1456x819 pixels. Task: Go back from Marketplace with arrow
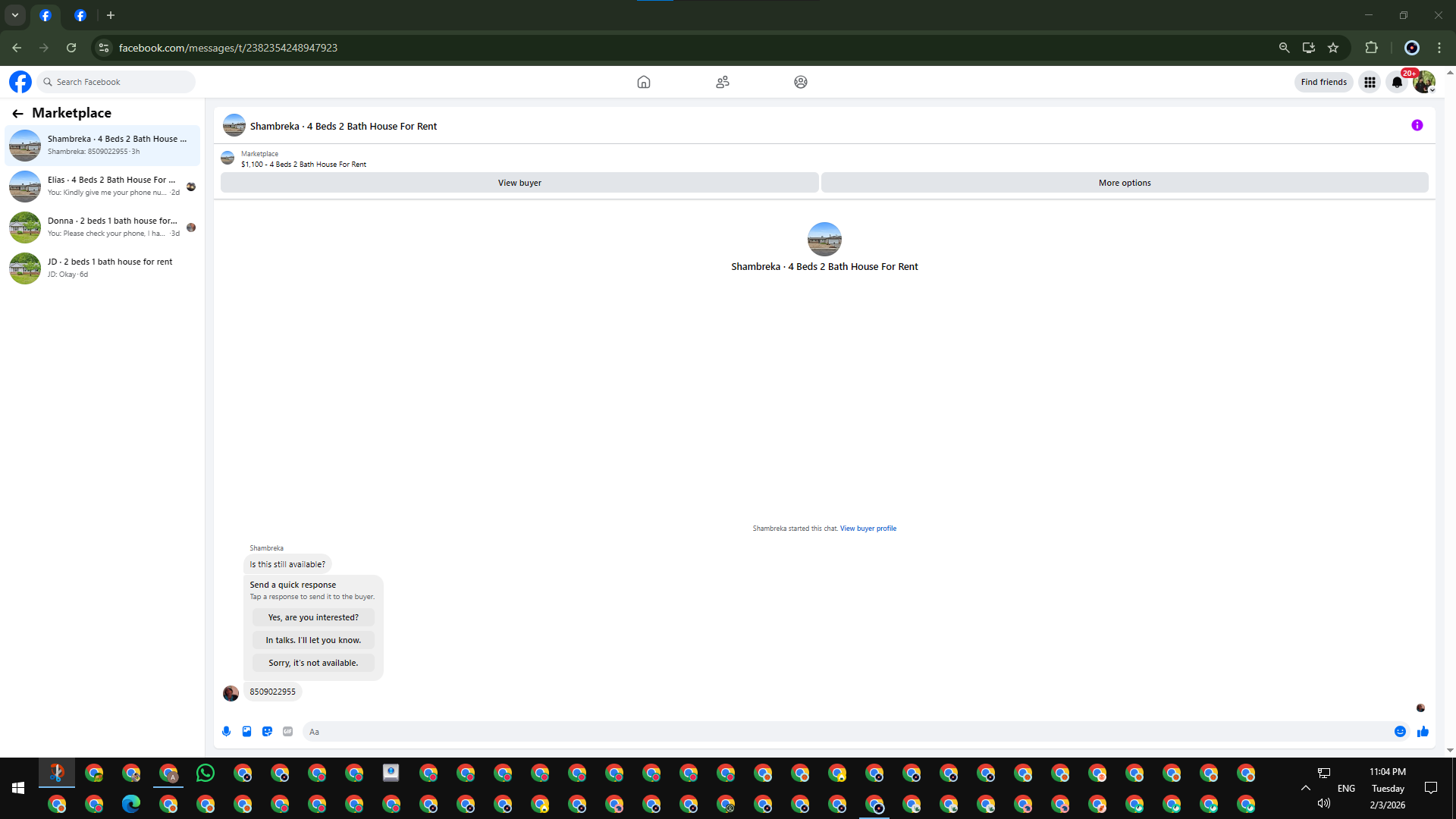click(x=17, y=114)
